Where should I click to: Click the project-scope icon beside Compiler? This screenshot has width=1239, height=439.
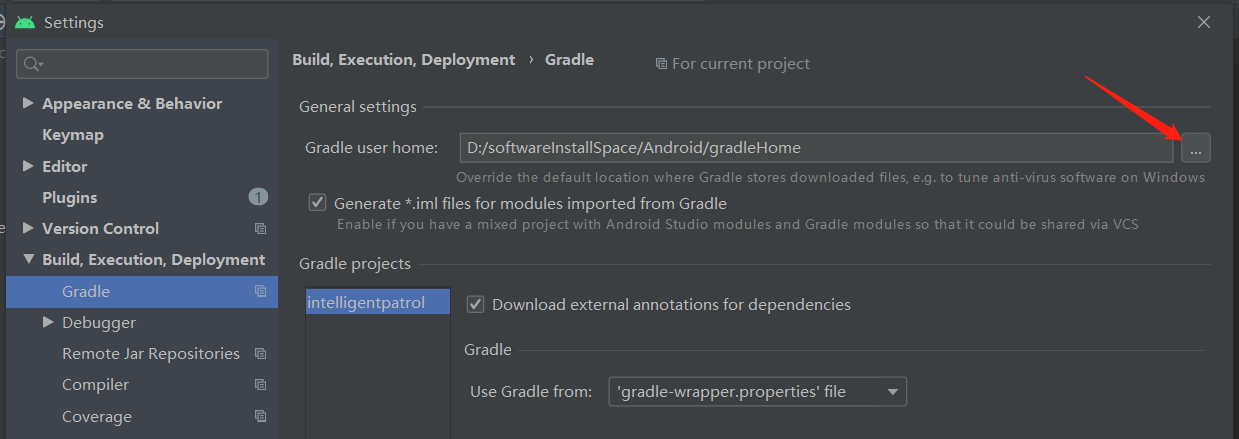point(260,385)
